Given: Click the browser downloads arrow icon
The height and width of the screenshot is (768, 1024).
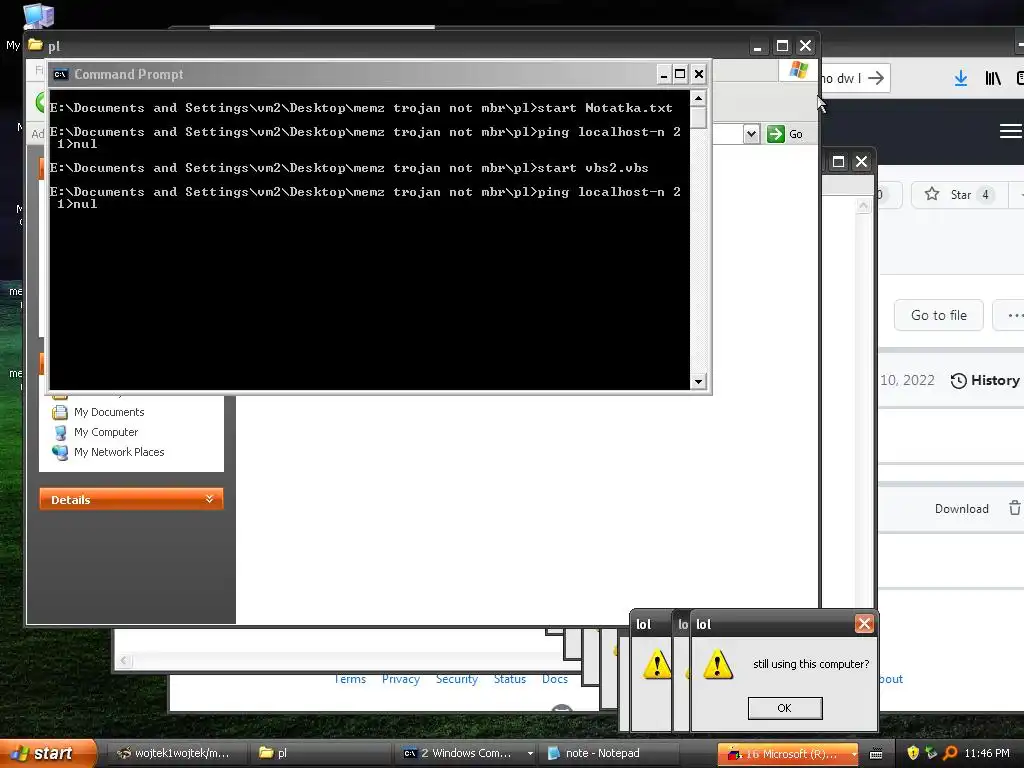Looking at the screenshot, I should point(961,78).
